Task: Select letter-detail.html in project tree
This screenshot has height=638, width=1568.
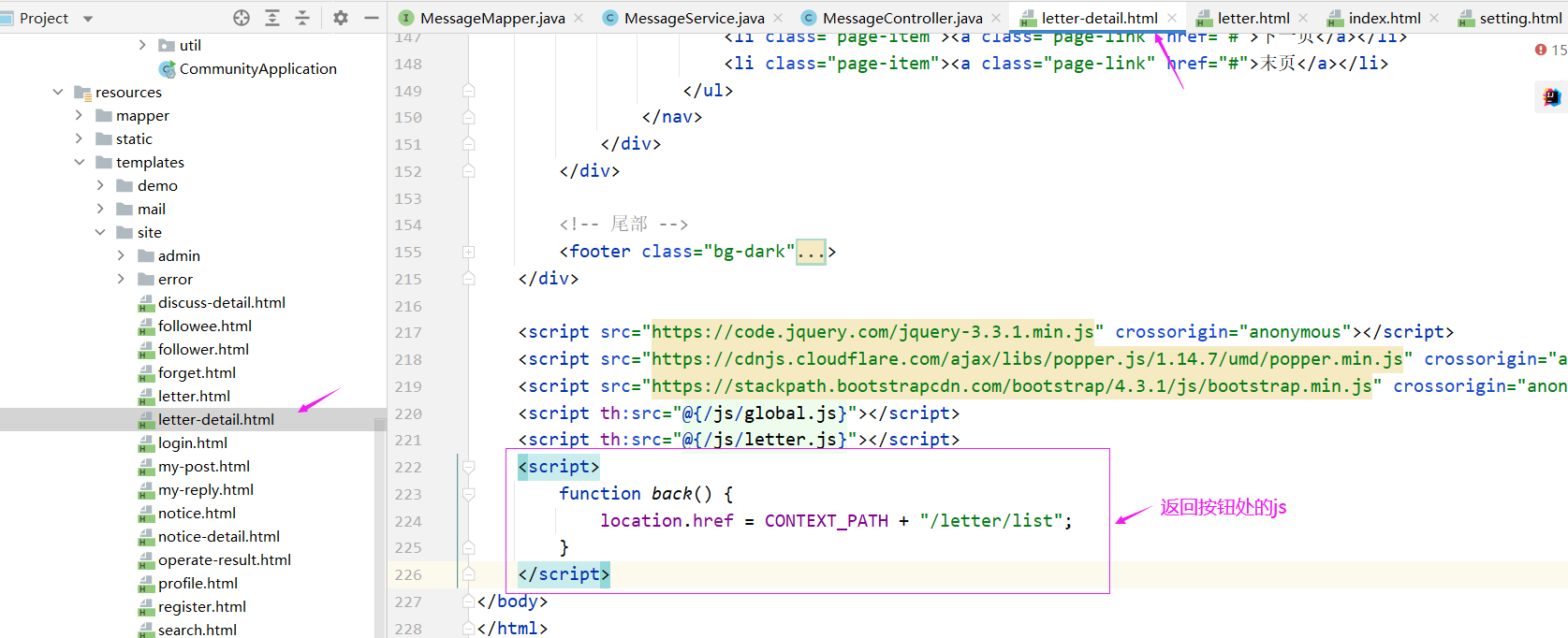Action: [x=216, y=419]
